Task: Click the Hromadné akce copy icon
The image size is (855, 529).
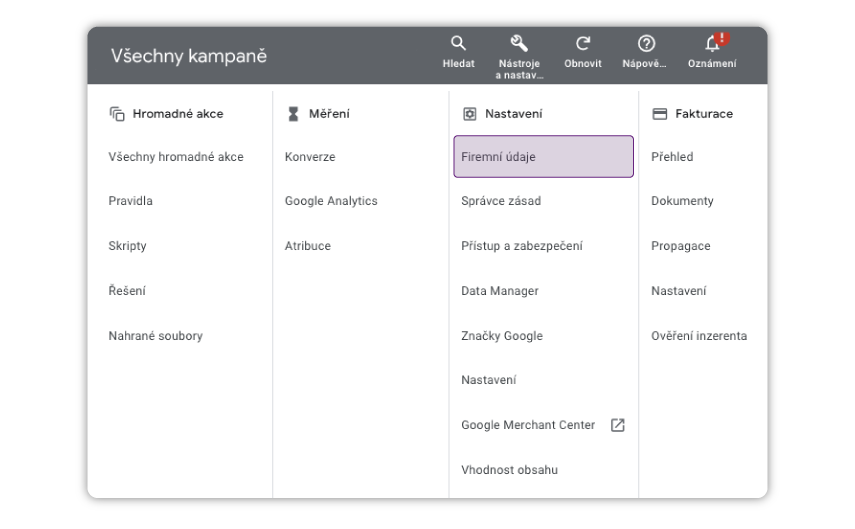Action: pyautogui.click(x=117, y=114)
